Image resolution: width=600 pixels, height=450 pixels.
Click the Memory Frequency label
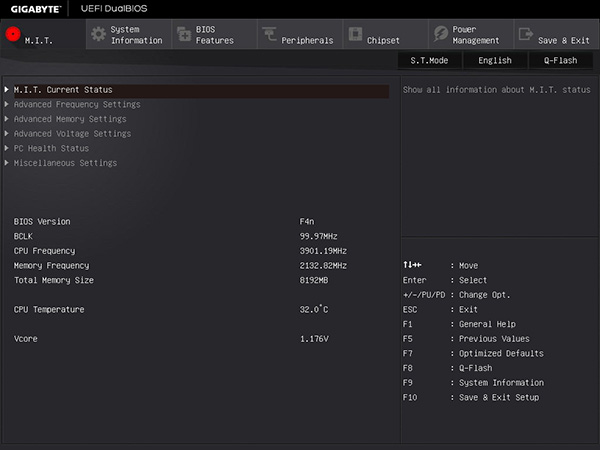[51, 266]
